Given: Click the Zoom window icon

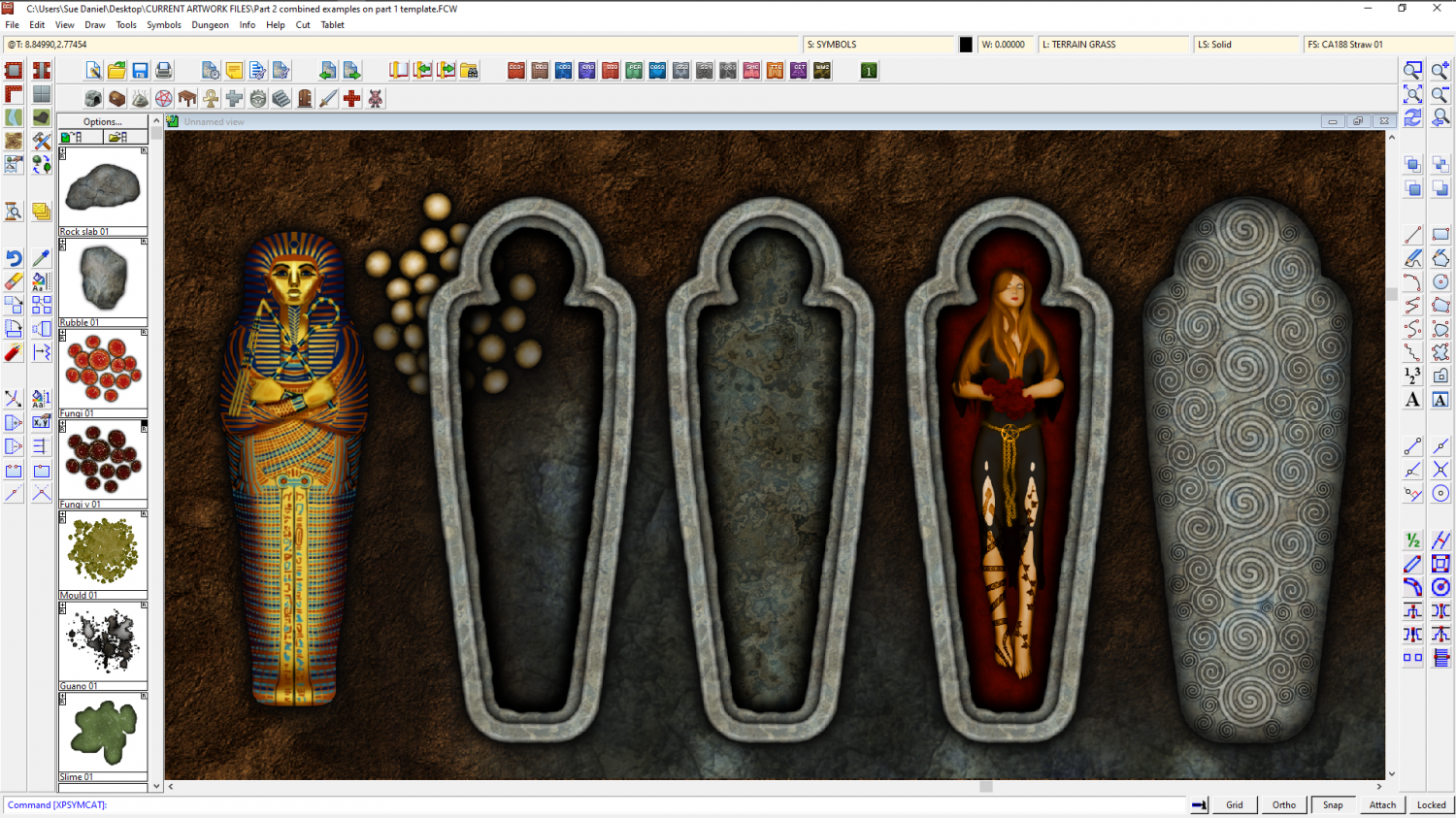Looking at the screenshot, I should coord(1412,70).
